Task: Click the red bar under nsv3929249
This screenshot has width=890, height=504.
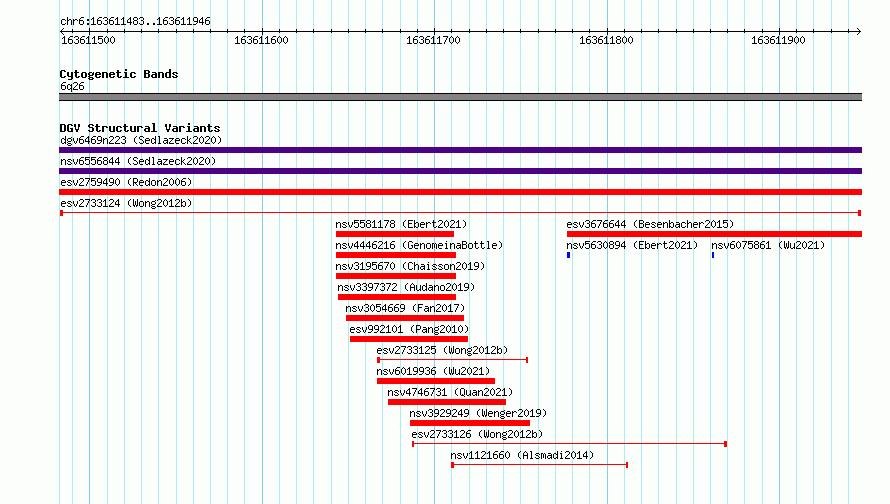Action: tap(469, 423)
